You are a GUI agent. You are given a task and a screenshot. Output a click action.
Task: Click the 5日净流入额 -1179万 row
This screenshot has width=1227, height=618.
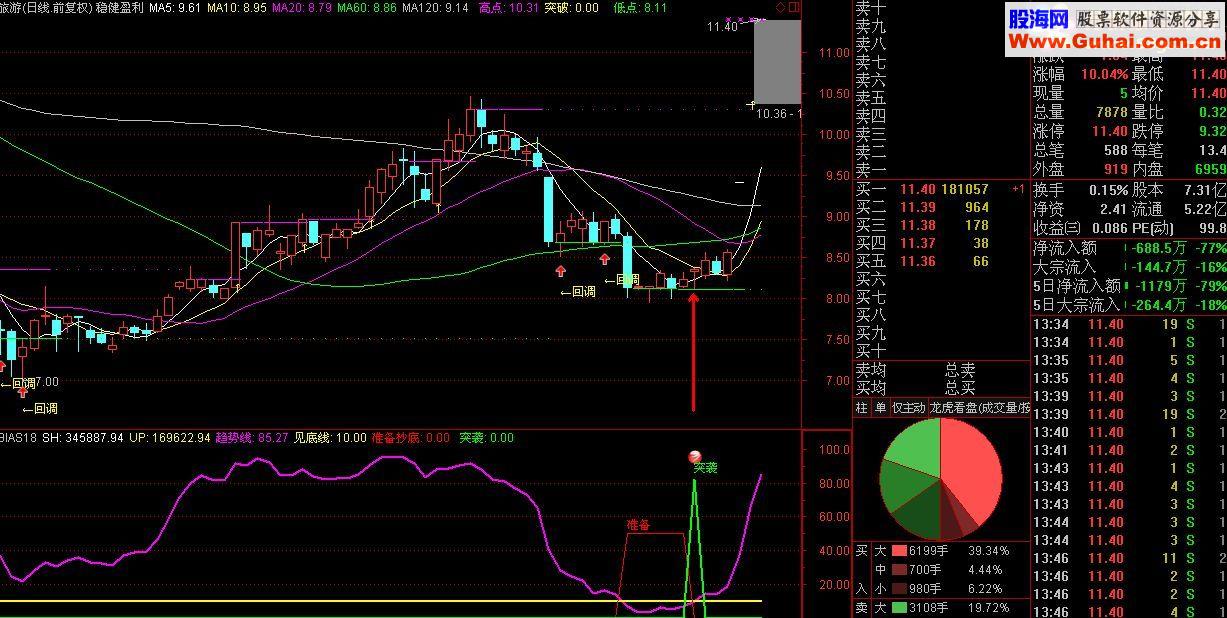(1129, 285)
